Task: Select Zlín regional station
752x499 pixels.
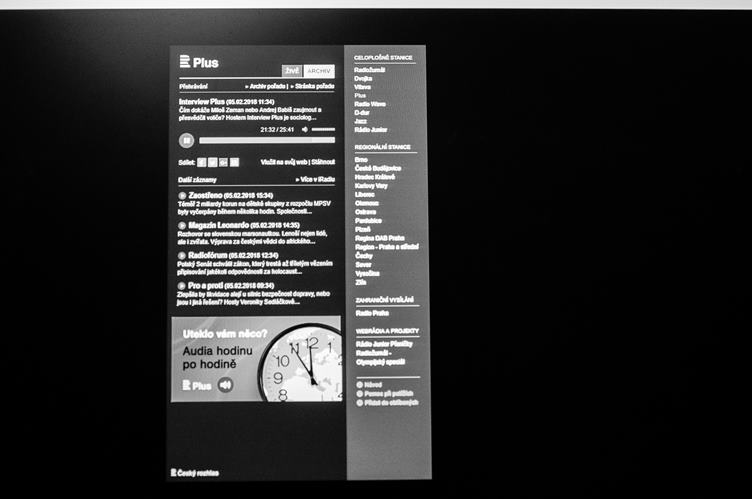Action: [x=361, y=283]
